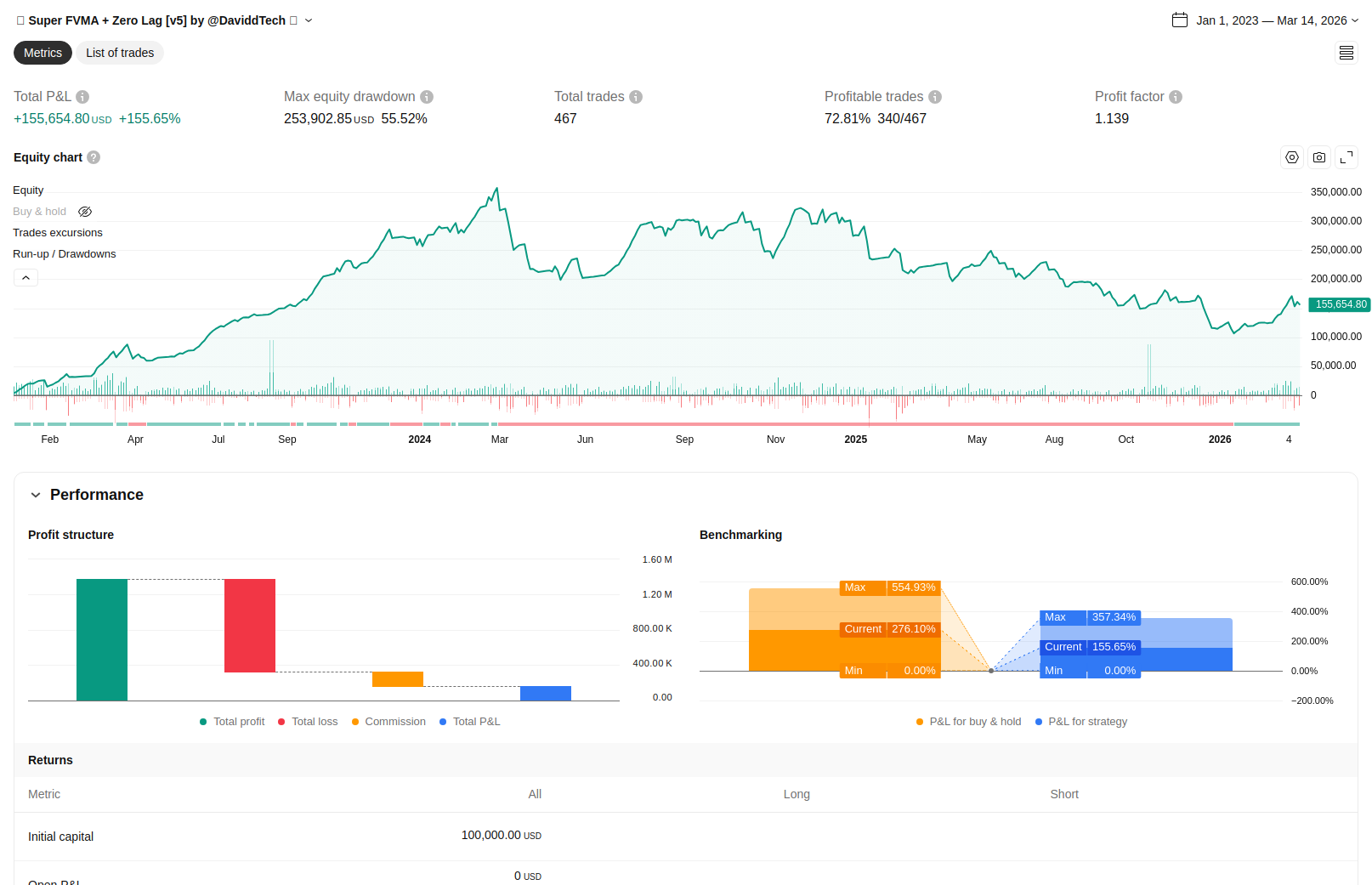This screenshot has width=1372, height=885.
Task: Toggle the Trades excursions series
Action: pos(58,233)
